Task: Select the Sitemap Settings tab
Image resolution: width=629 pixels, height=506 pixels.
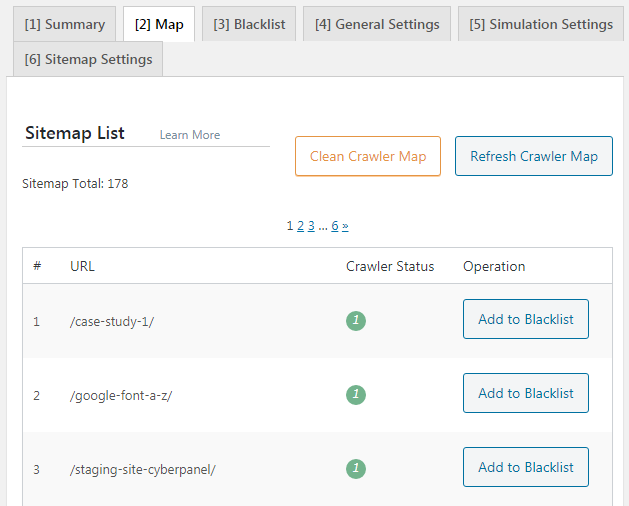Action: click(87, 59)
